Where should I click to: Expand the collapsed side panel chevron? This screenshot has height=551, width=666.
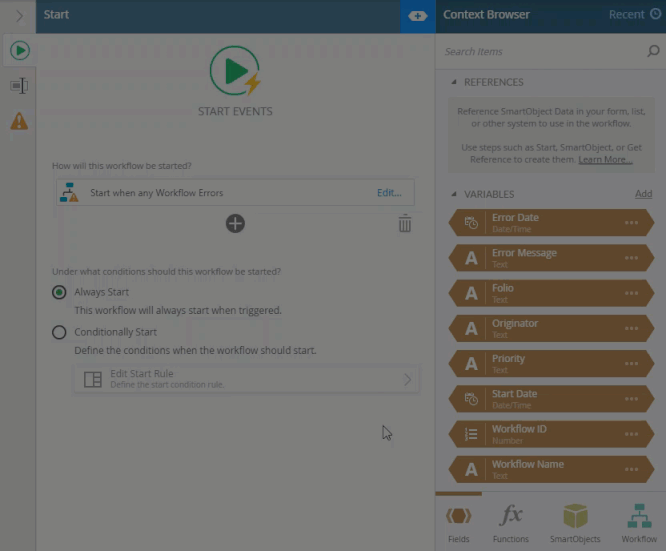tap(19, 16)
